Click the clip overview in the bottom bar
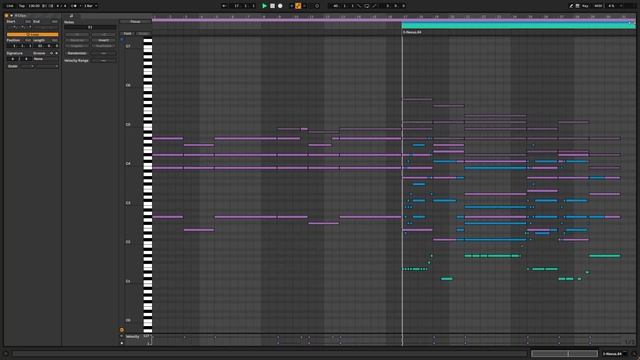 (x=564, y=353)
